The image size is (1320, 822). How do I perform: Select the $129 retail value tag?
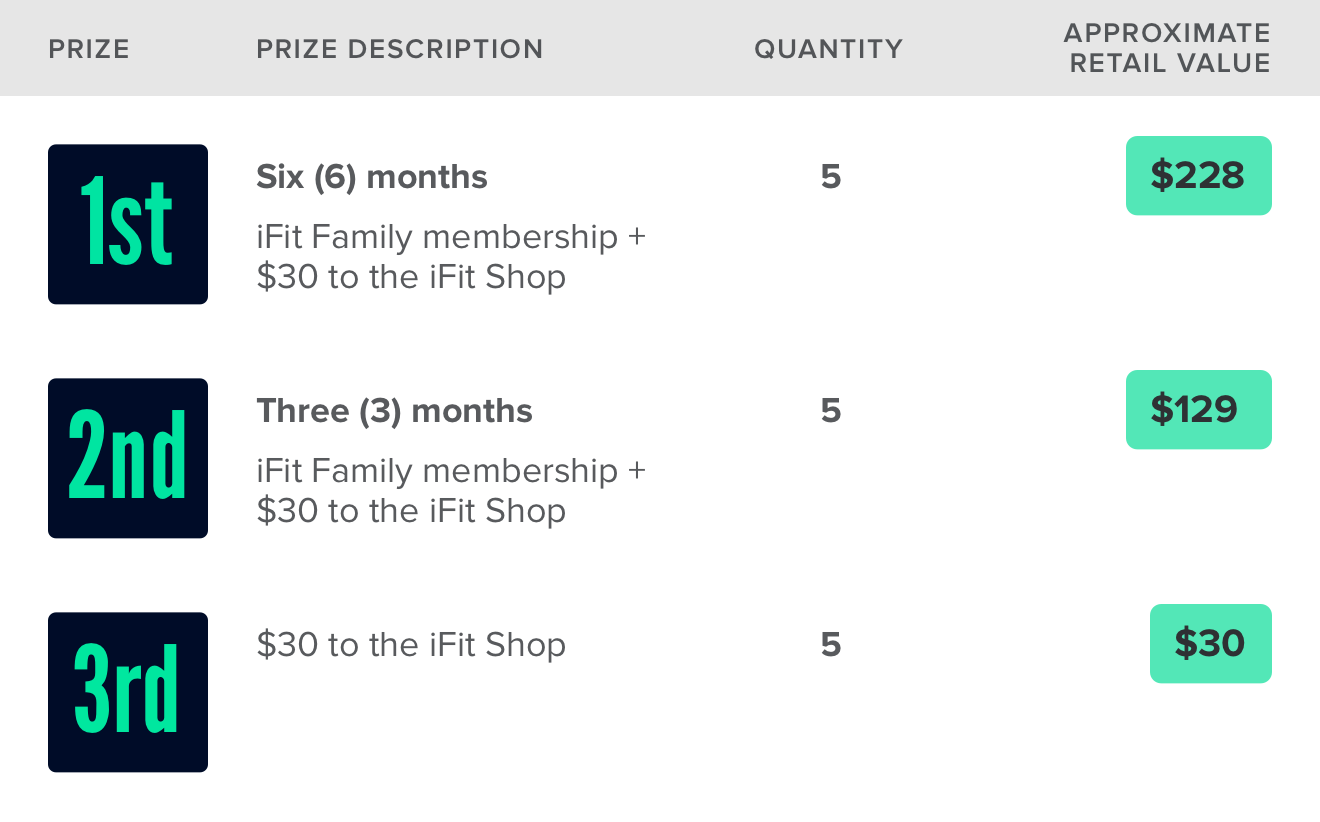point(1198,410)
